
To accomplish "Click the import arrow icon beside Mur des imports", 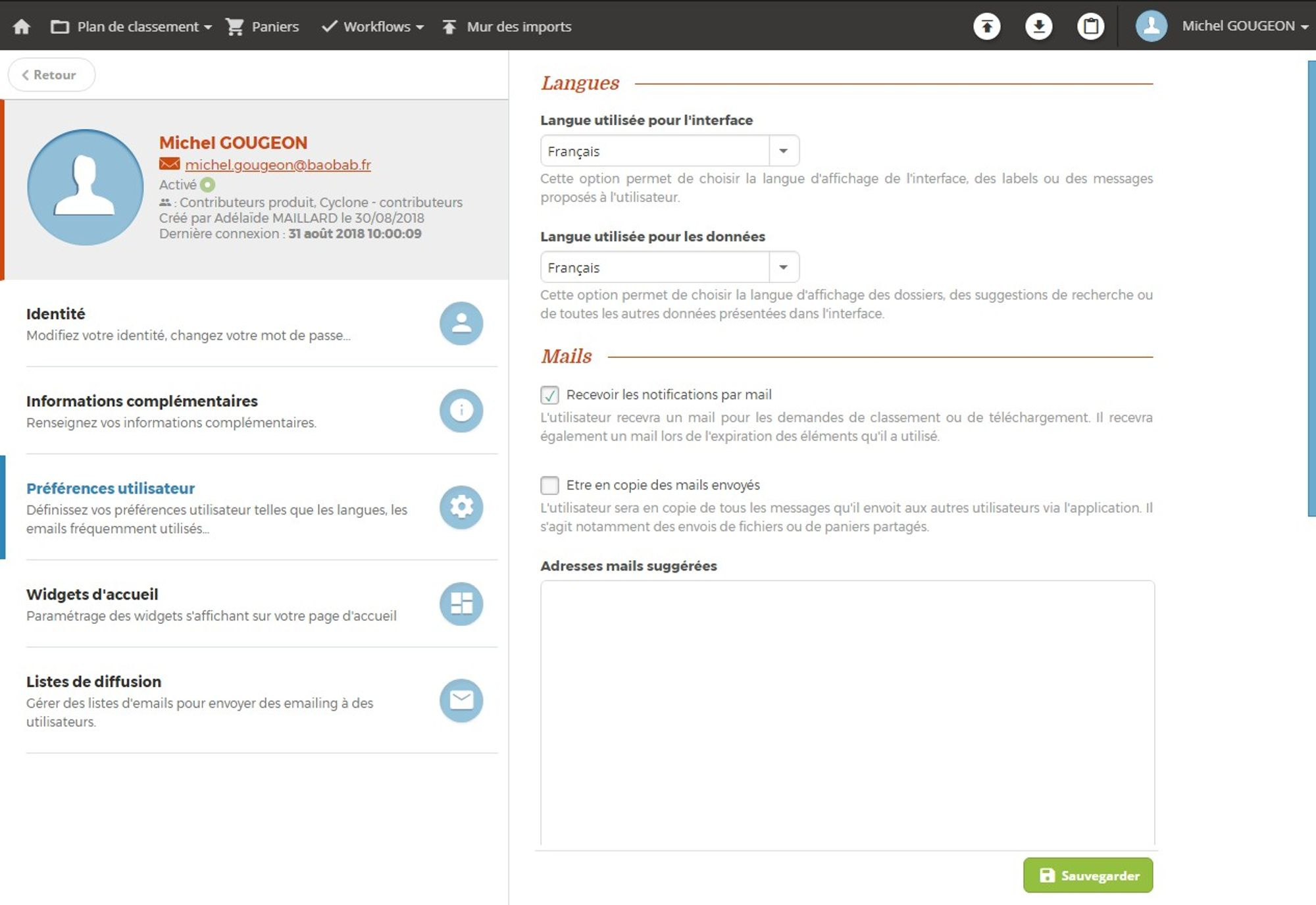I will (449, 26).
